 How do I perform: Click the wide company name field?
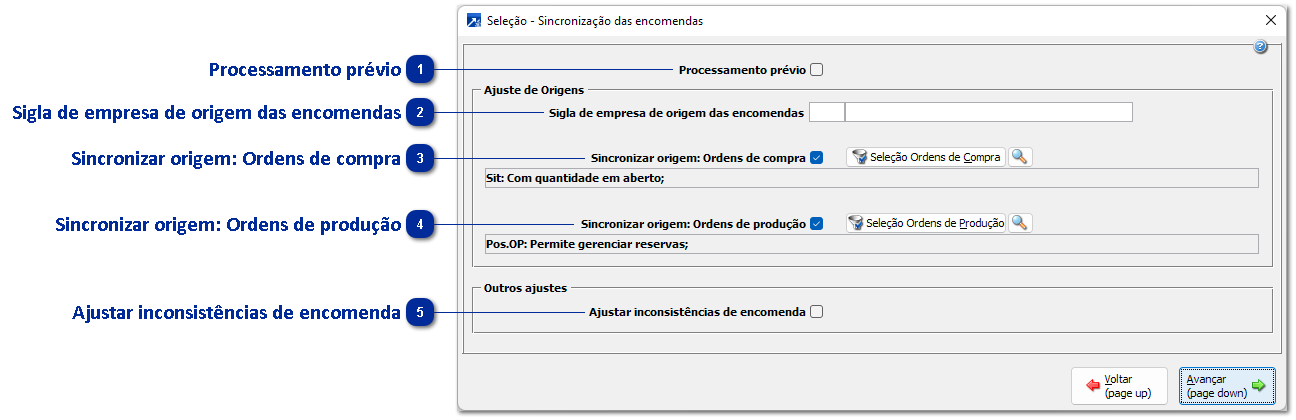988,112
